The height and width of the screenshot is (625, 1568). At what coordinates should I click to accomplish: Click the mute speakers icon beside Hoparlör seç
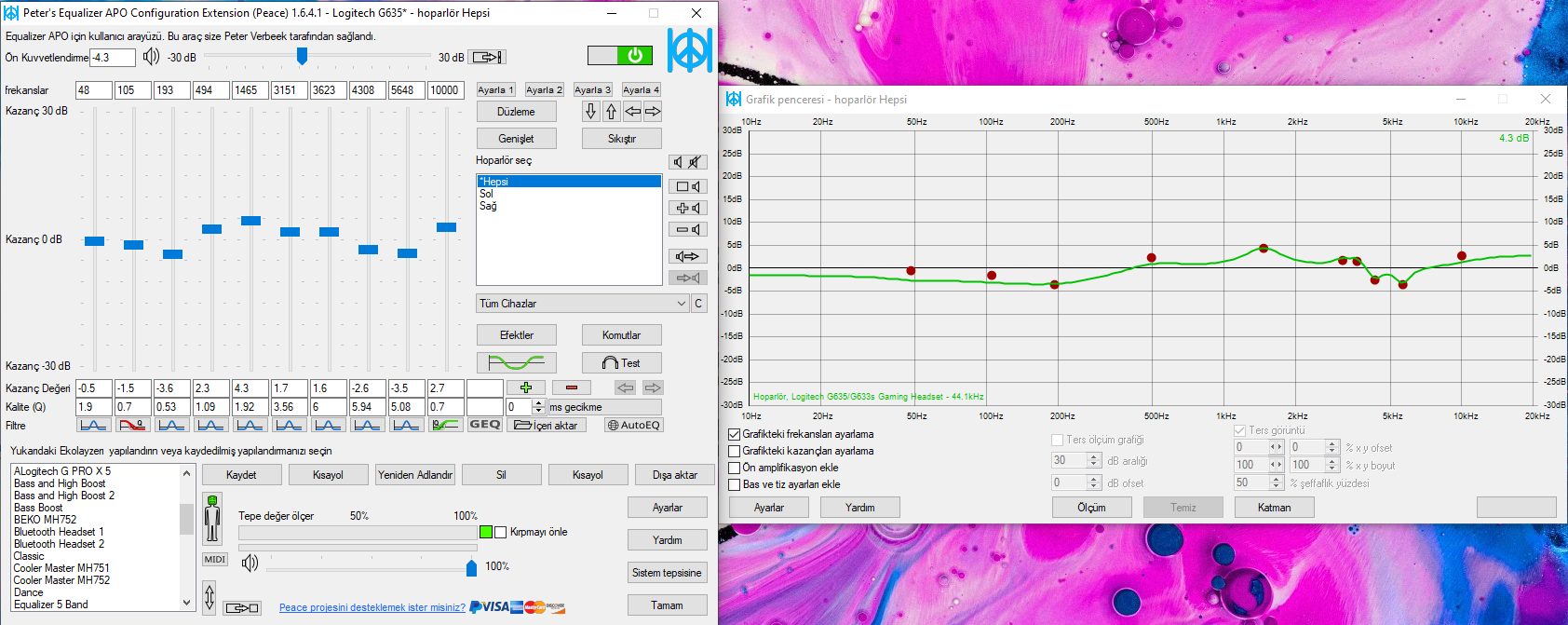click(687, 162)
